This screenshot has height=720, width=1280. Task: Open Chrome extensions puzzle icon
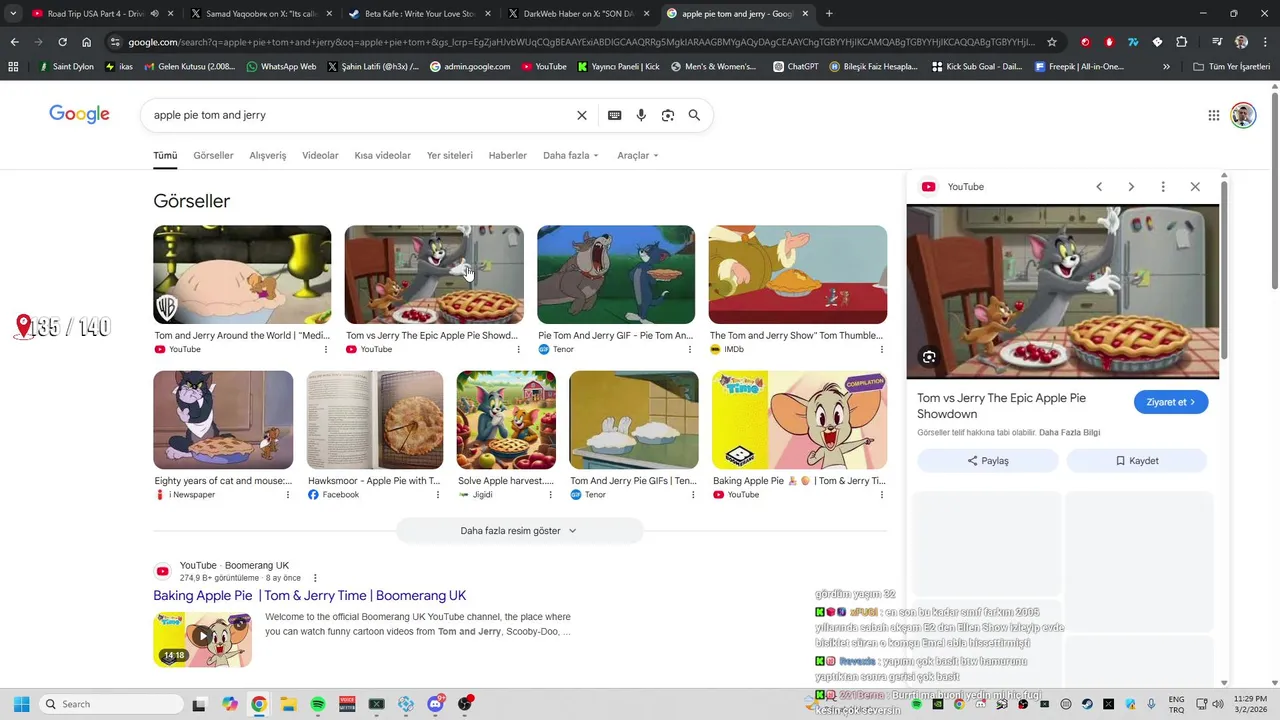tap(1182, 42)
